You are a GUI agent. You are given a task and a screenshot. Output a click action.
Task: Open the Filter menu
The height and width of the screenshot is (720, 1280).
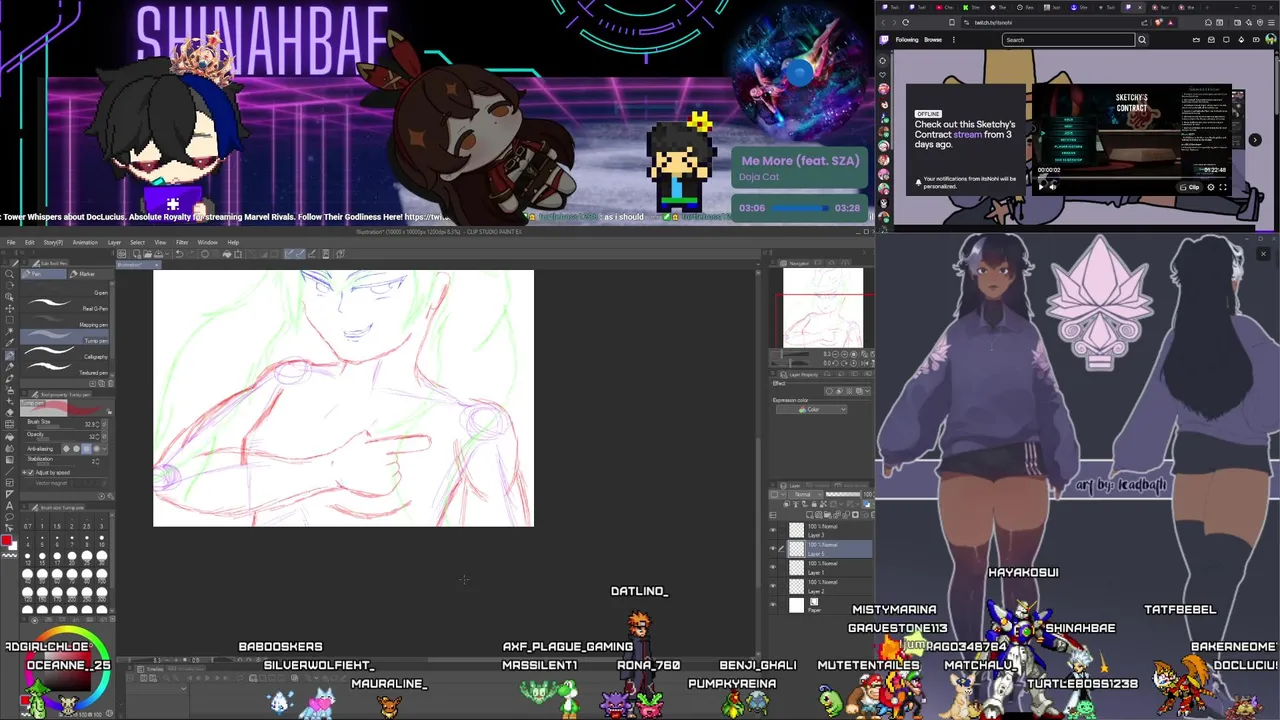[182, 242]
